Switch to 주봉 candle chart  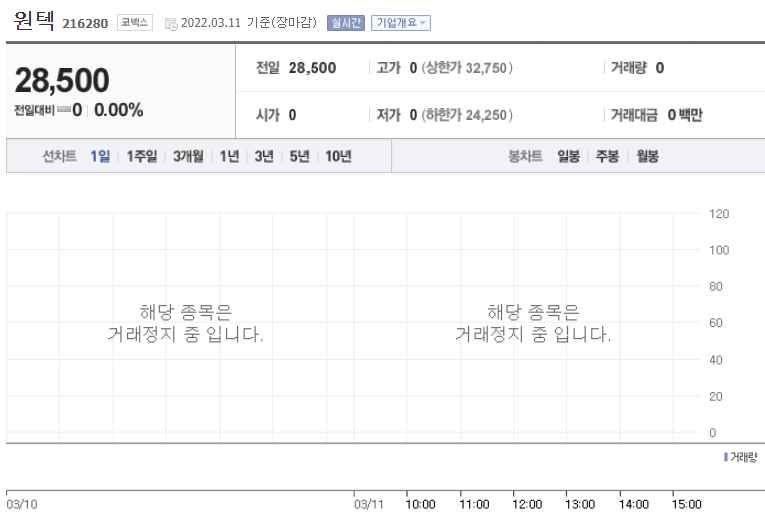[x=607, y=156]
